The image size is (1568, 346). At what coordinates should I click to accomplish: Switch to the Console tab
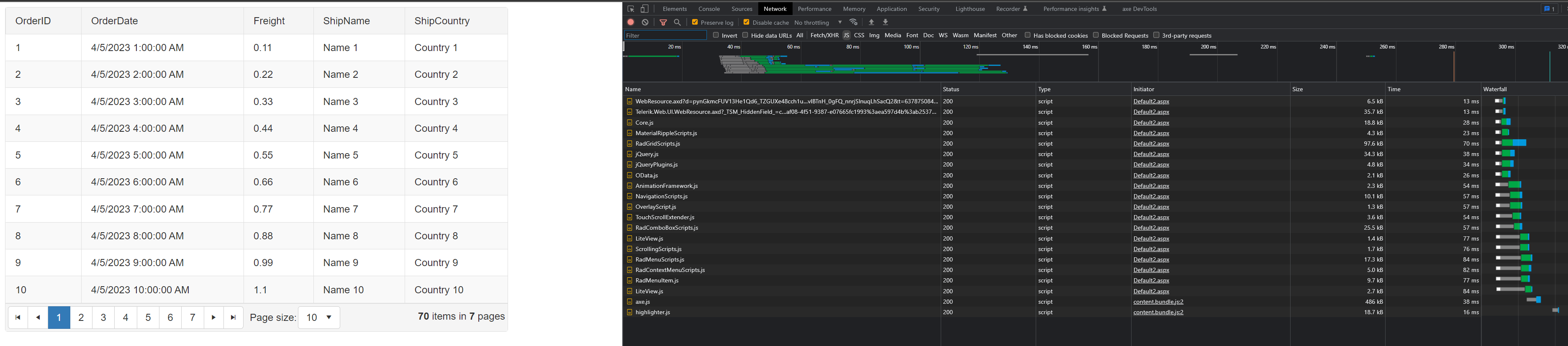coord(708,8)
